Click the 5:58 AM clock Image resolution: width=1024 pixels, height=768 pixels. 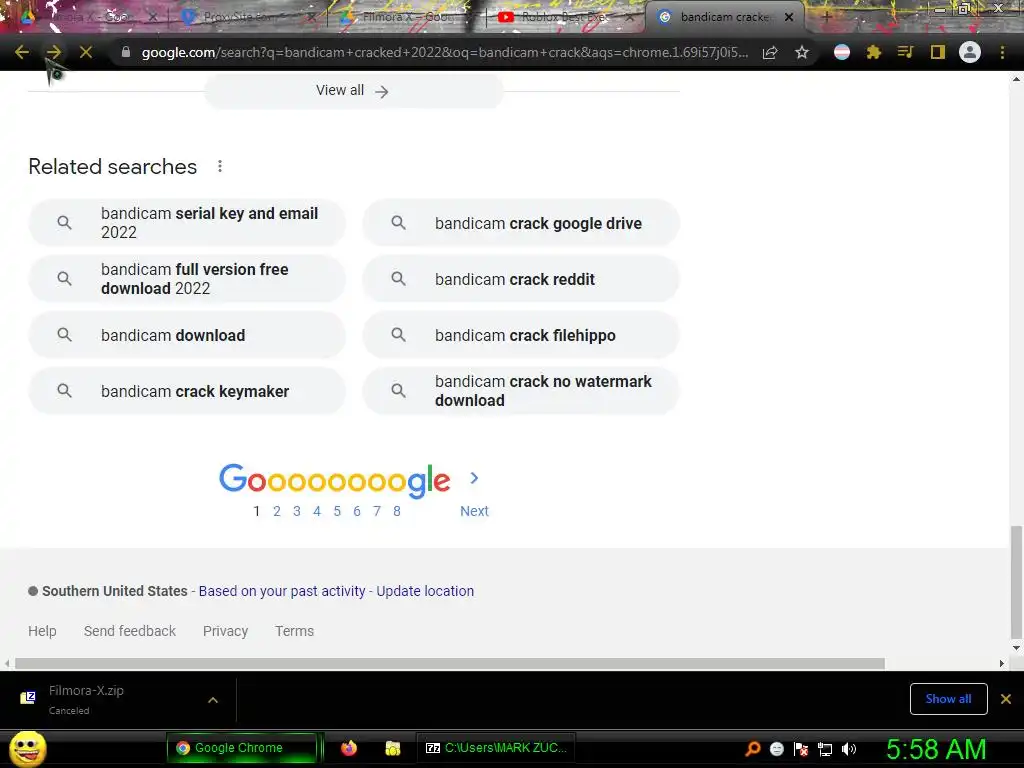coord(936,749)
